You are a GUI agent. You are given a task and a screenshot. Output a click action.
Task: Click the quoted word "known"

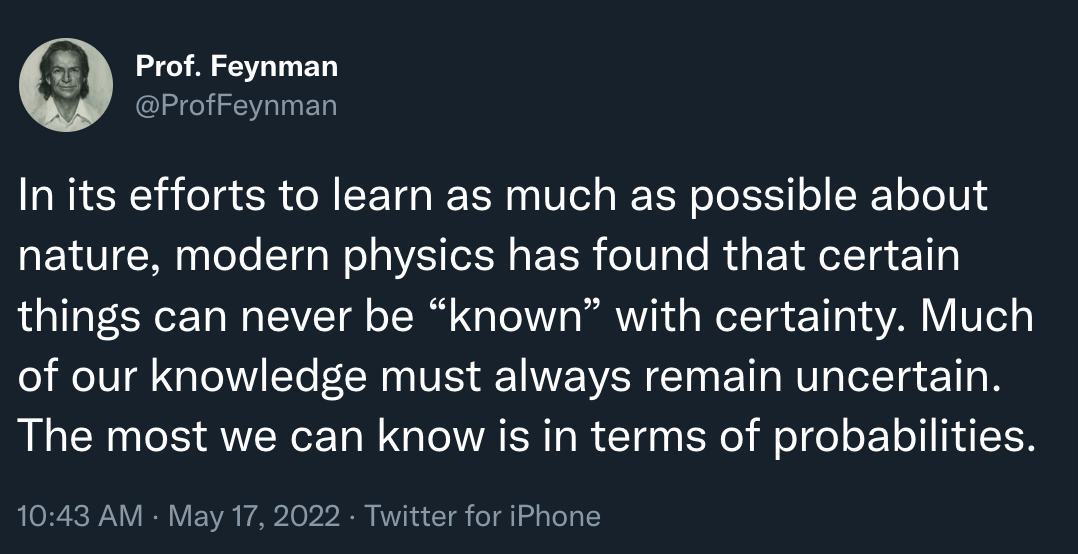[517, 317]
